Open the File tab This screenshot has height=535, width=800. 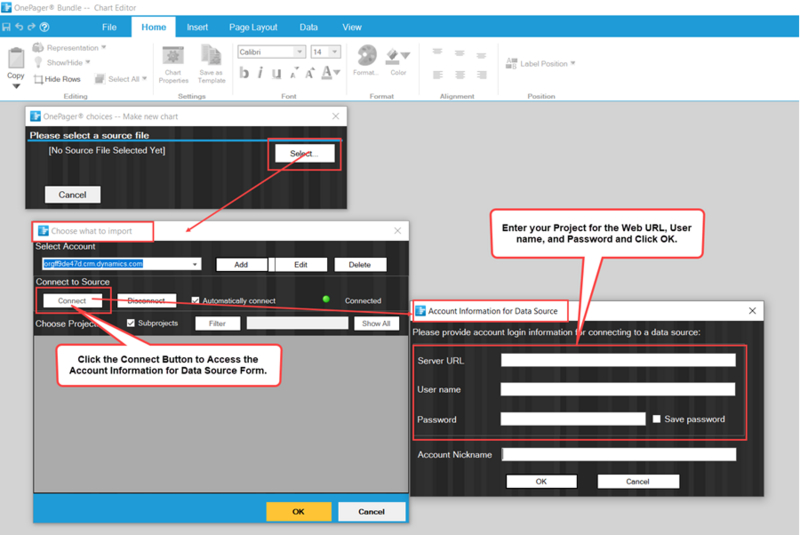[109, 27]
